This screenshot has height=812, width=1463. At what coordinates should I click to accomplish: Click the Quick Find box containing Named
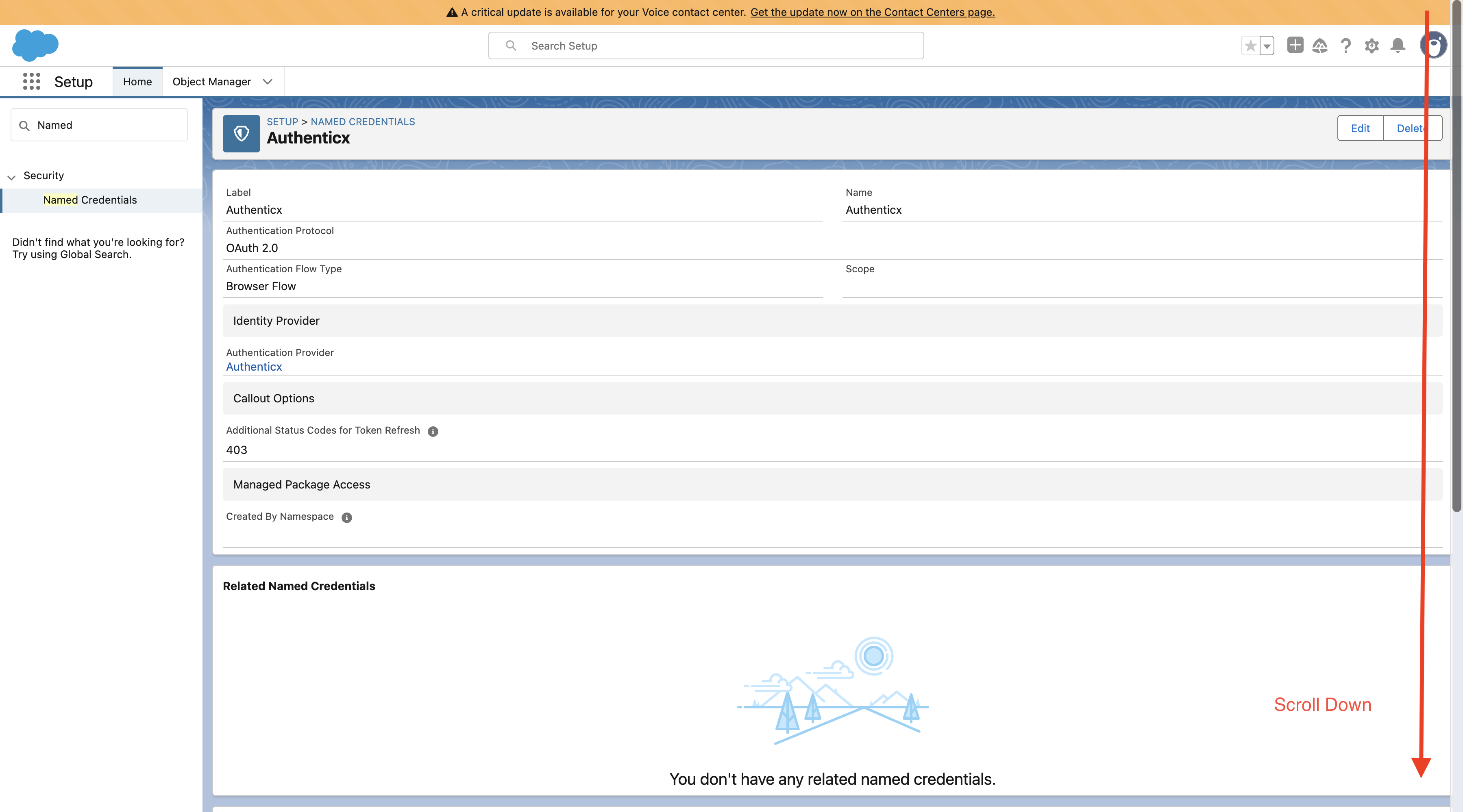point(99,125)
